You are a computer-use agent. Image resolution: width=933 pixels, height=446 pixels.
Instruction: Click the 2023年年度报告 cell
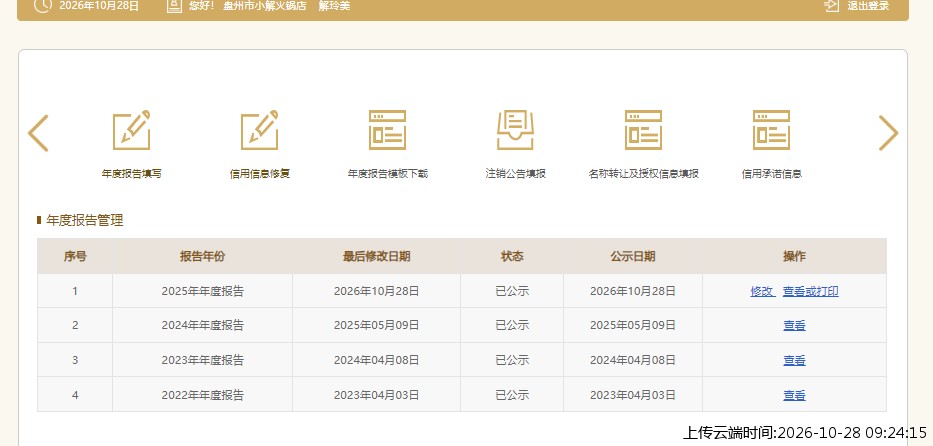point(202,360)
